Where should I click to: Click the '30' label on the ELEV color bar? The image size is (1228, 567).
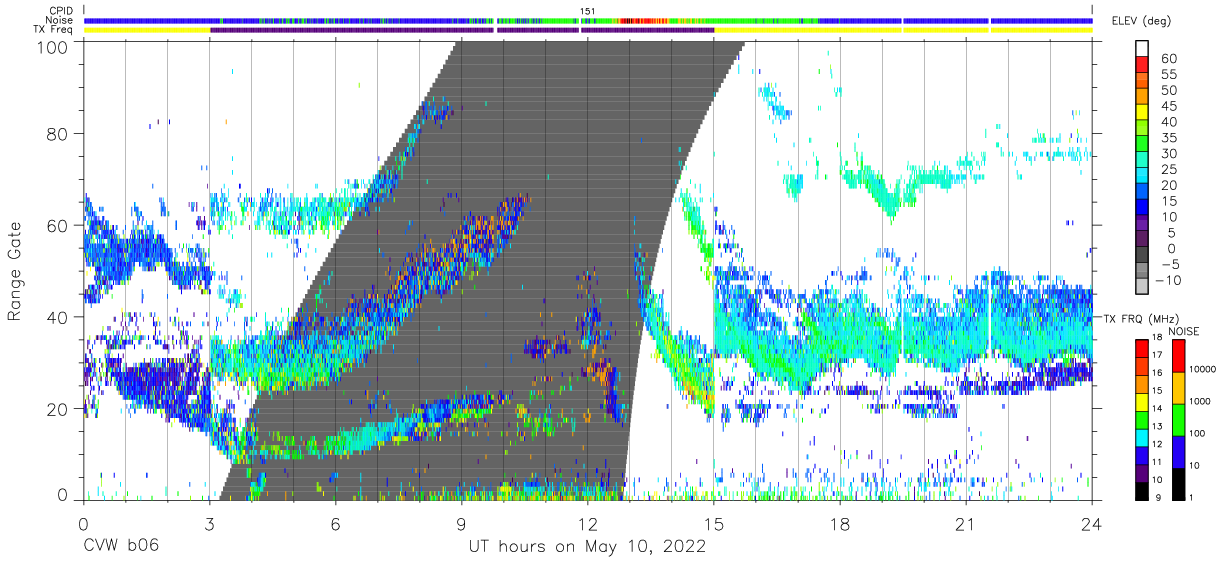click(x=1168, y=153)
